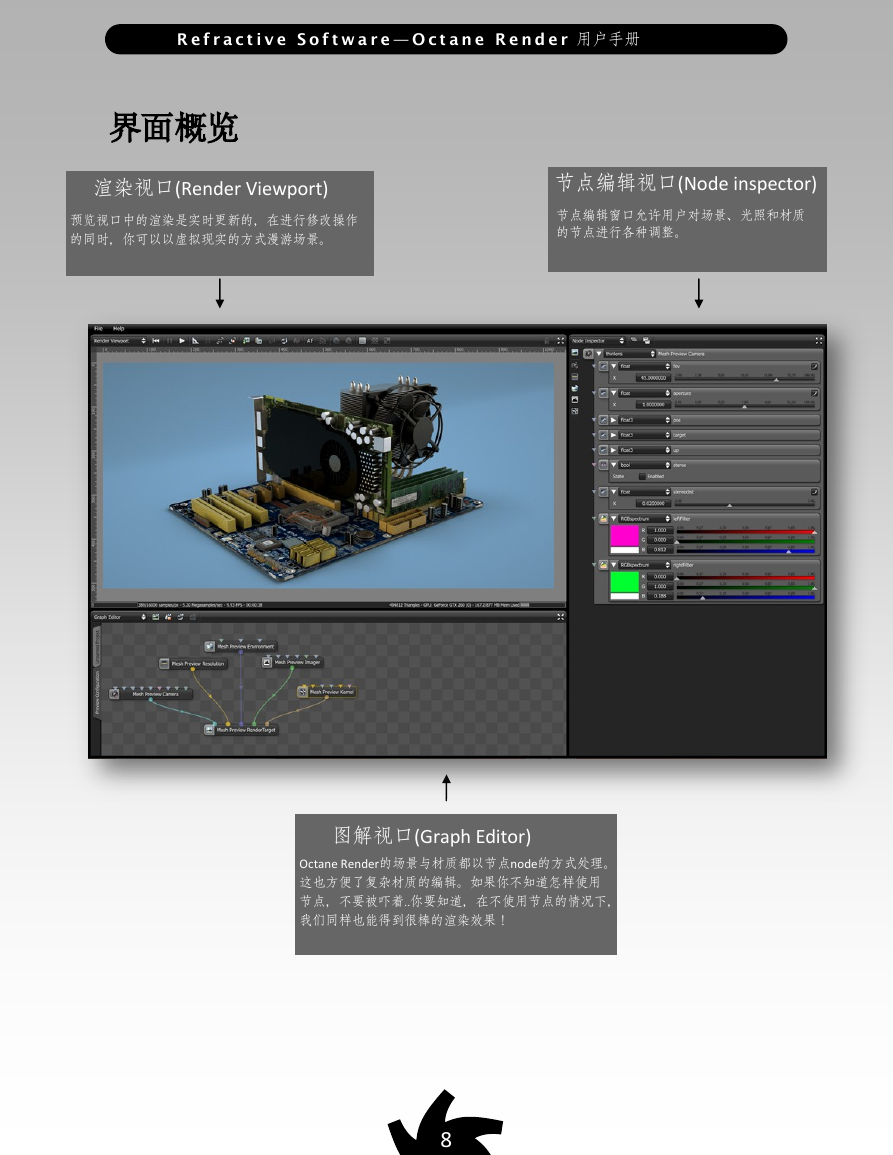
Task: Expand the pos float3 parameter
Action: pos(614,420)
